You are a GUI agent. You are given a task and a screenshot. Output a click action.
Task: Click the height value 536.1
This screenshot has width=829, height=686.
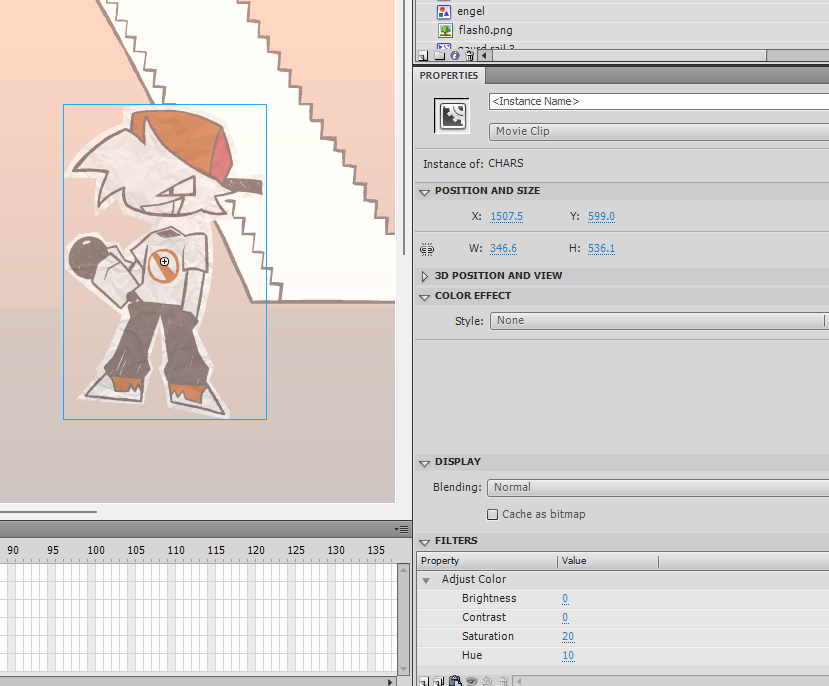601,248
